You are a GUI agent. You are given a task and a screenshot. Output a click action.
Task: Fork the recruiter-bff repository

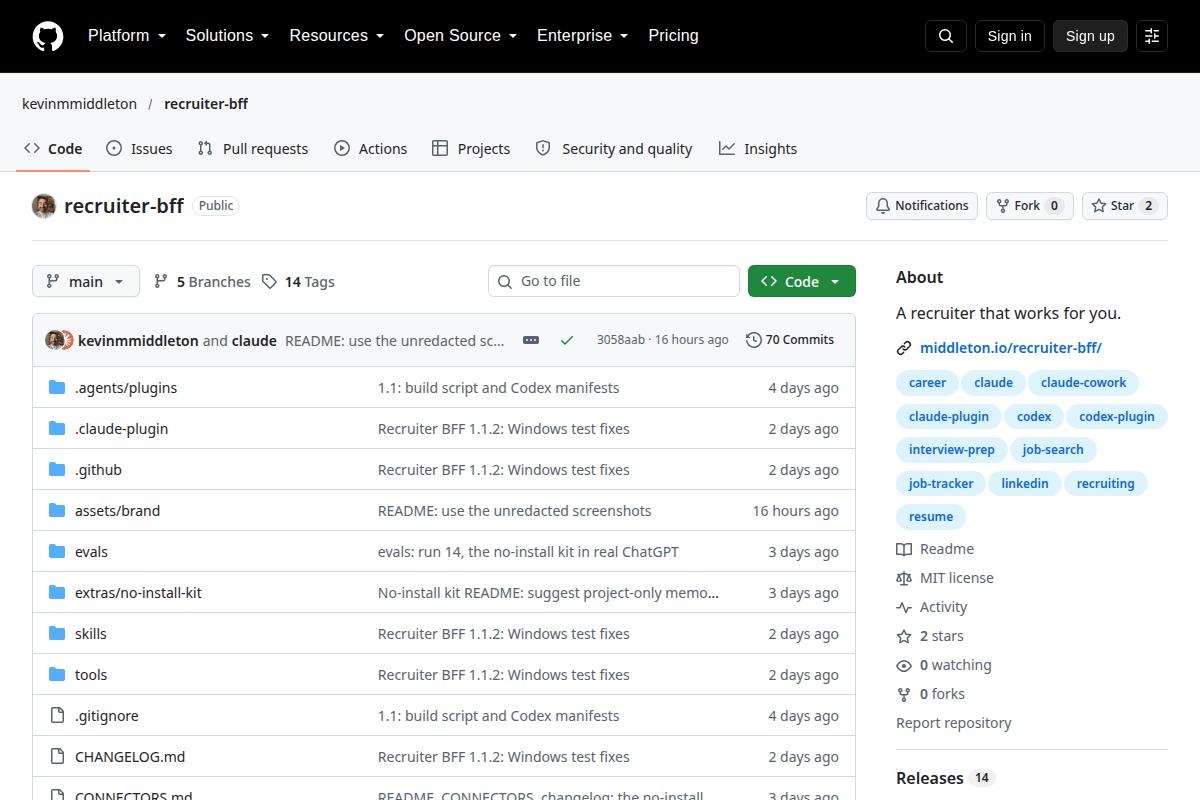[1030, 206]
